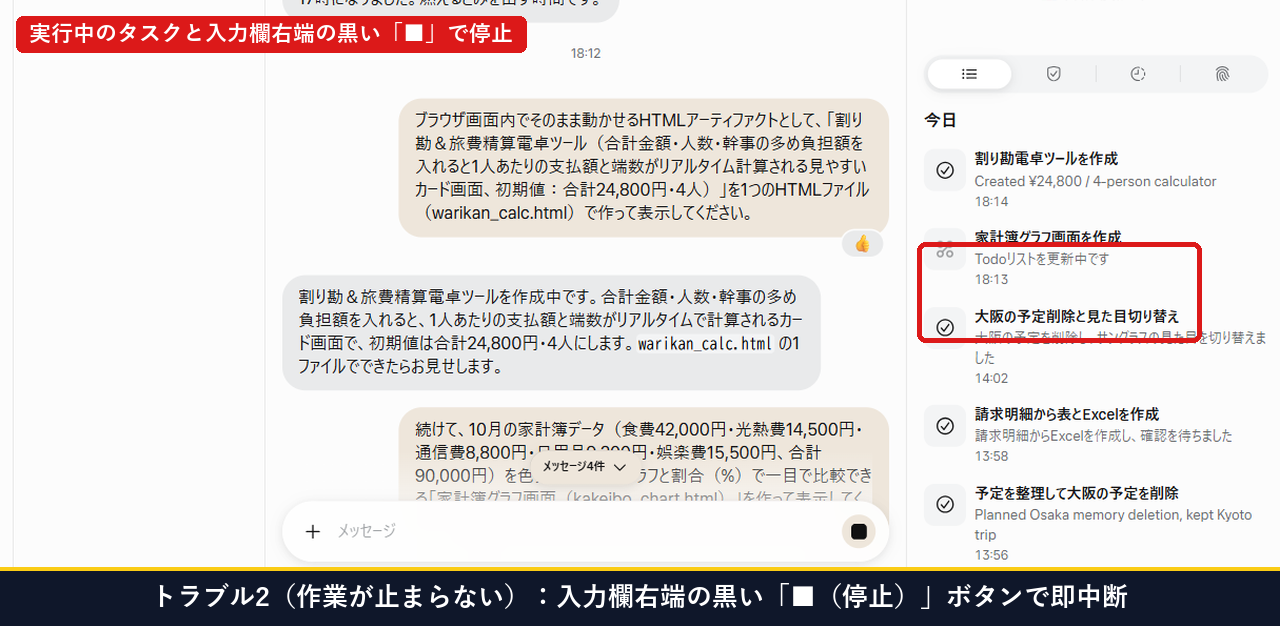Viewport: 1280px width, 626px height.
Task: Click the 14:02 timestamp in task list
Action: 991,378
